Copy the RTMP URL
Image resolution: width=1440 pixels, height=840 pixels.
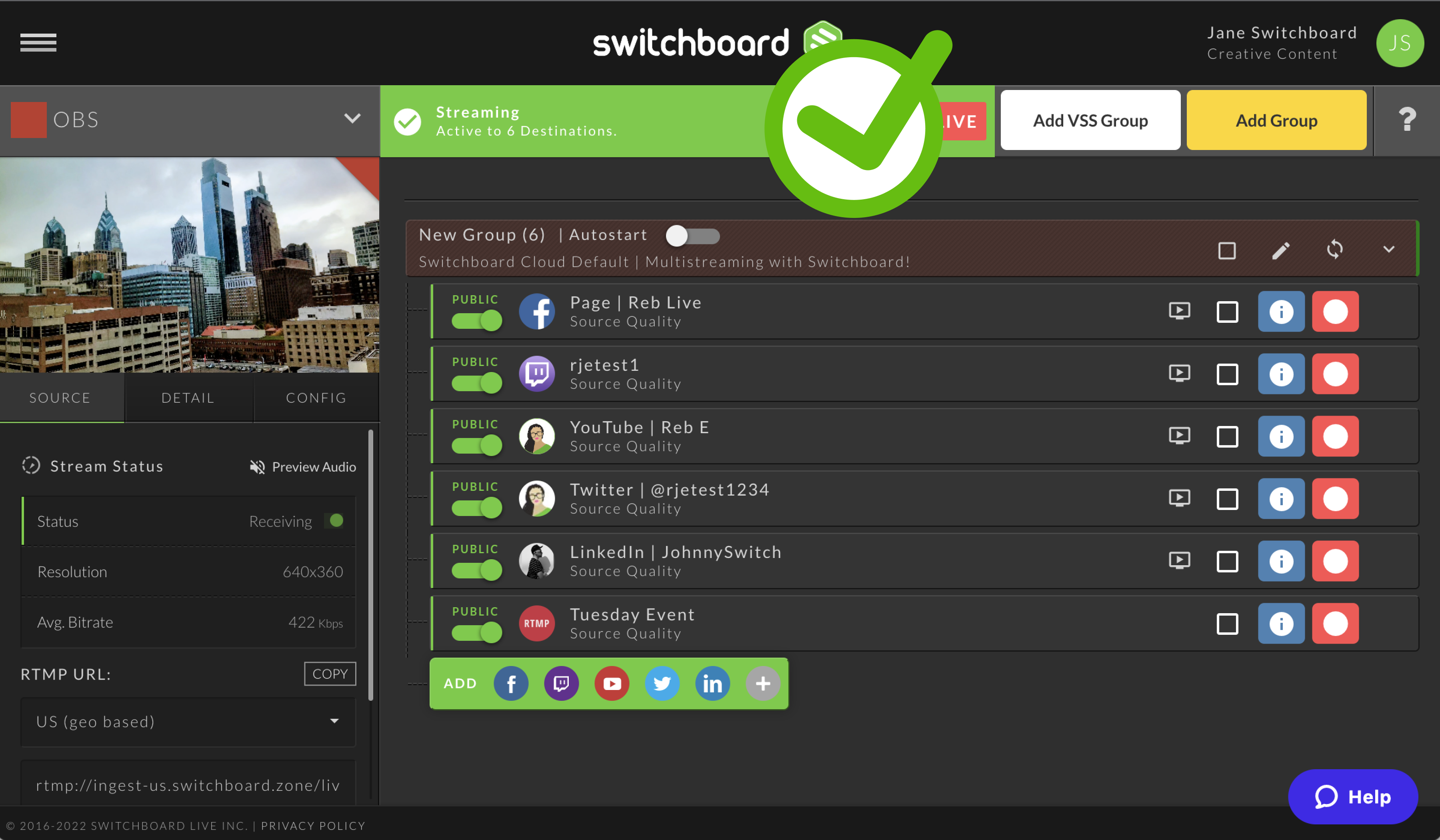(x=330, y=673)
